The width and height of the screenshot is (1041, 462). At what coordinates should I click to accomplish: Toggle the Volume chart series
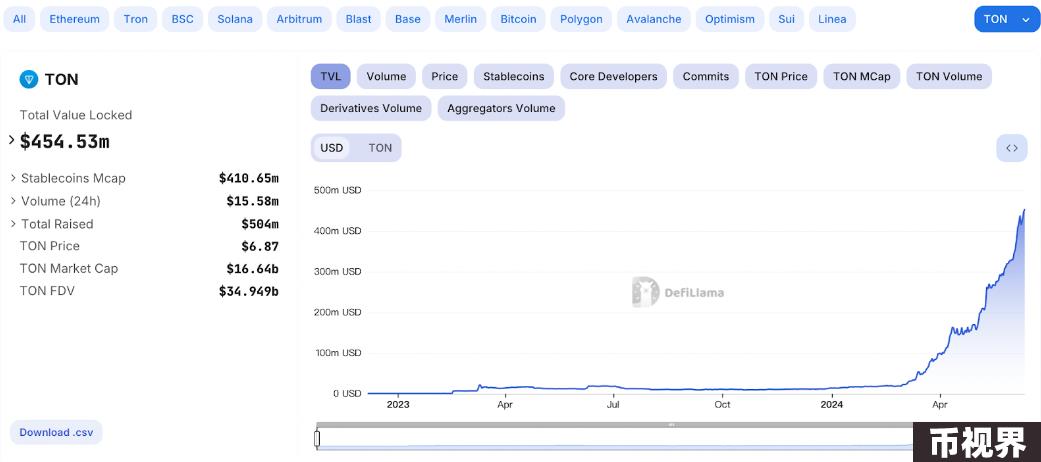(x=386, y=76)
